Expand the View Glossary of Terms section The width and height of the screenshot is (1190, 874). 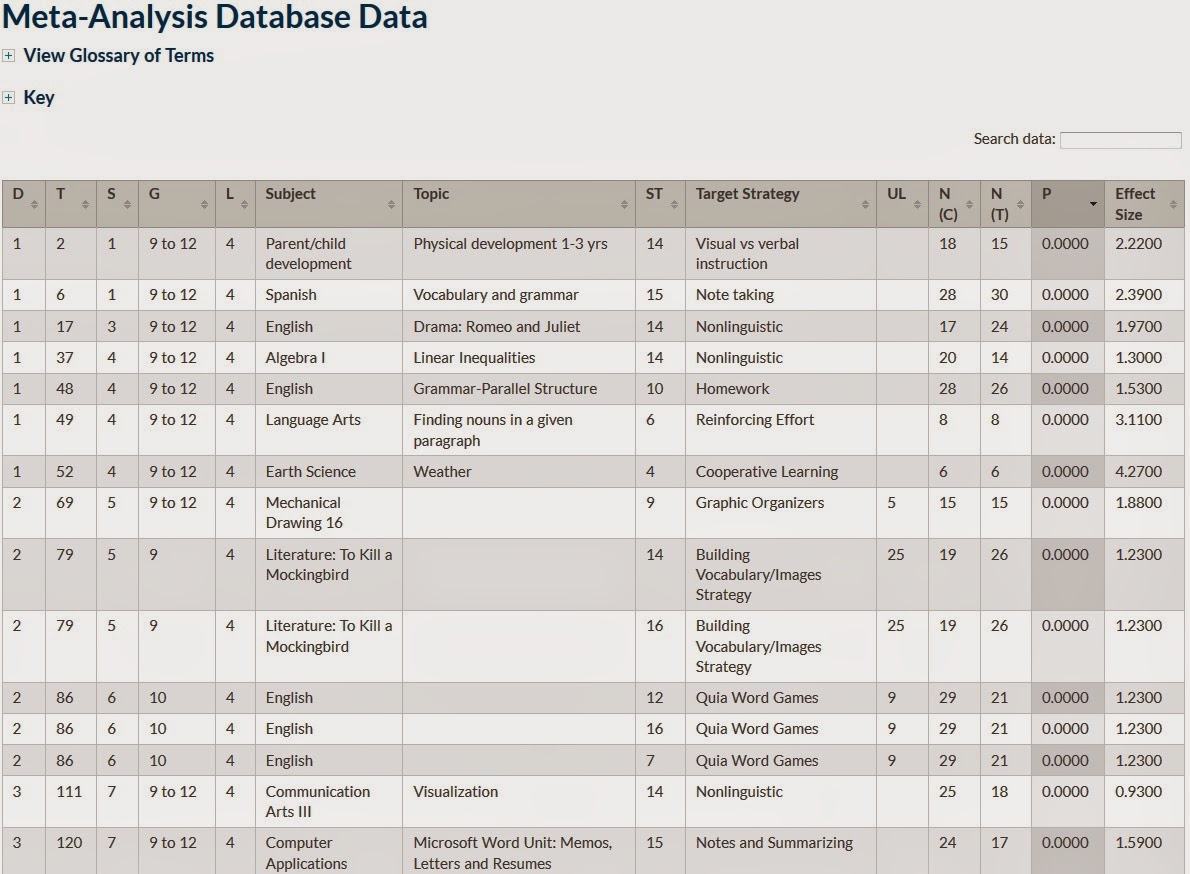[8, 55]
